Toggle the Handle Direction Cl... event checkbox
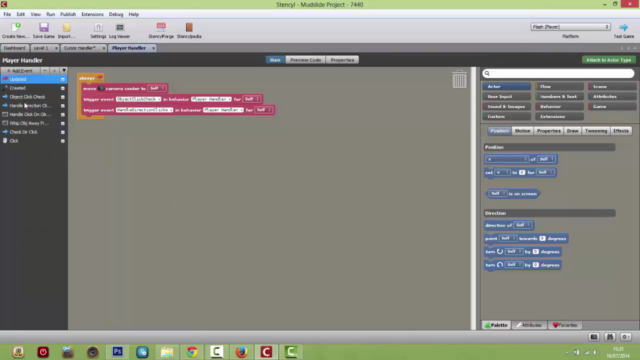 tap(63, 106)
